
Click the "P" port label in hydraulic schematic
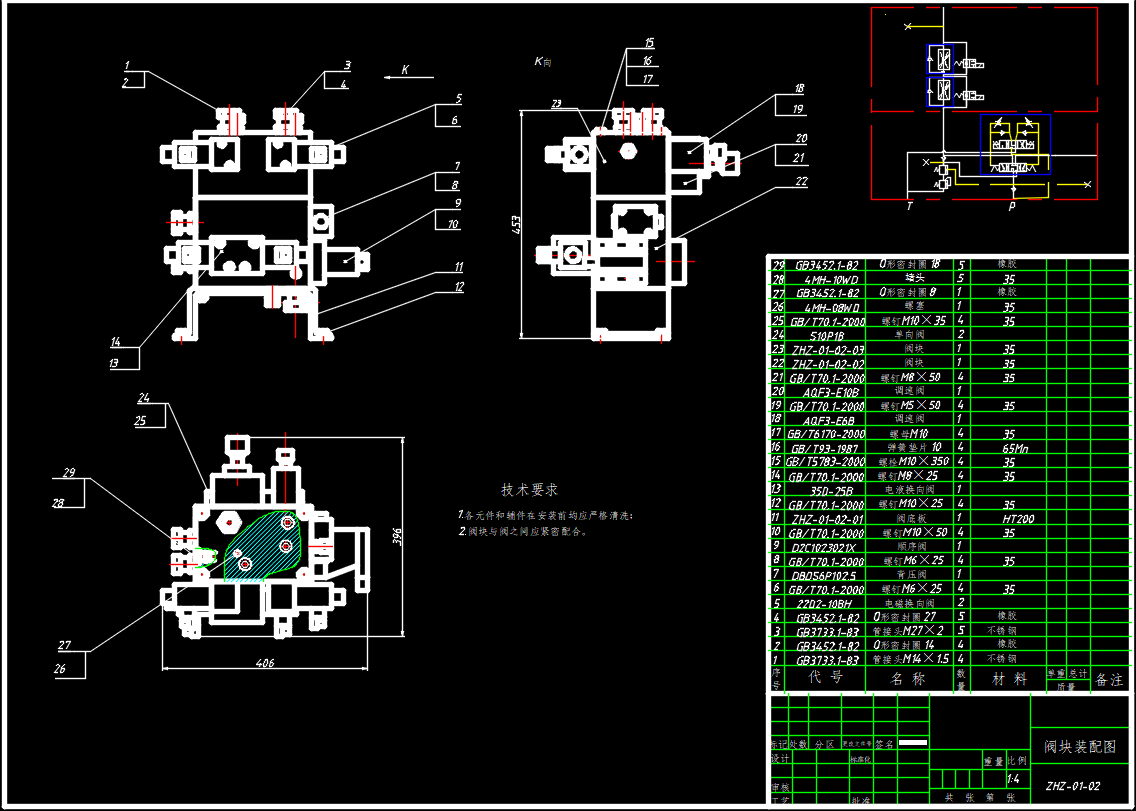[x=1012, y=207]
